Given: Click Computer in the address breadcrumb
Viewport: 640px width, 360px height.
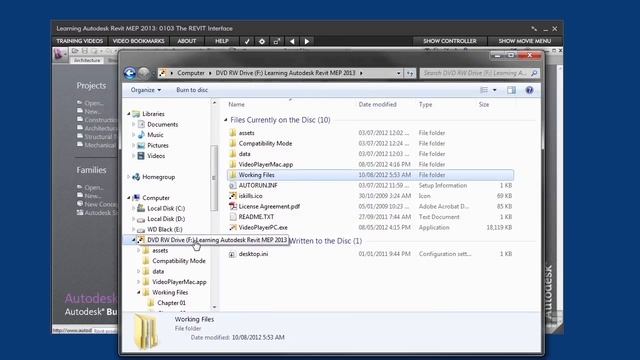Looking at the screenshot, I should point(191,73).
